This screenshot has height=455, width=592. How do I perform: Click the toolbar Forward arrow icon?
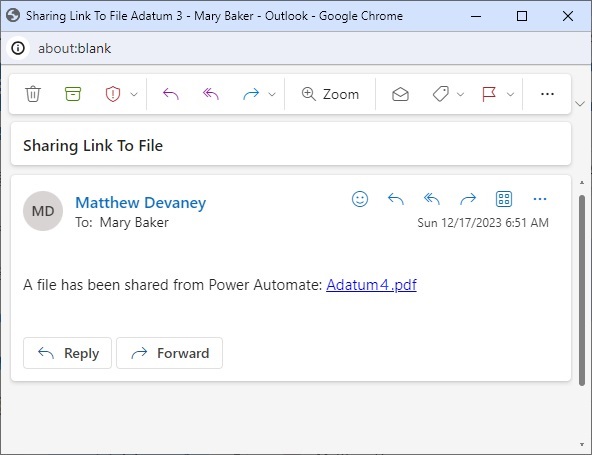coord(251,94)
